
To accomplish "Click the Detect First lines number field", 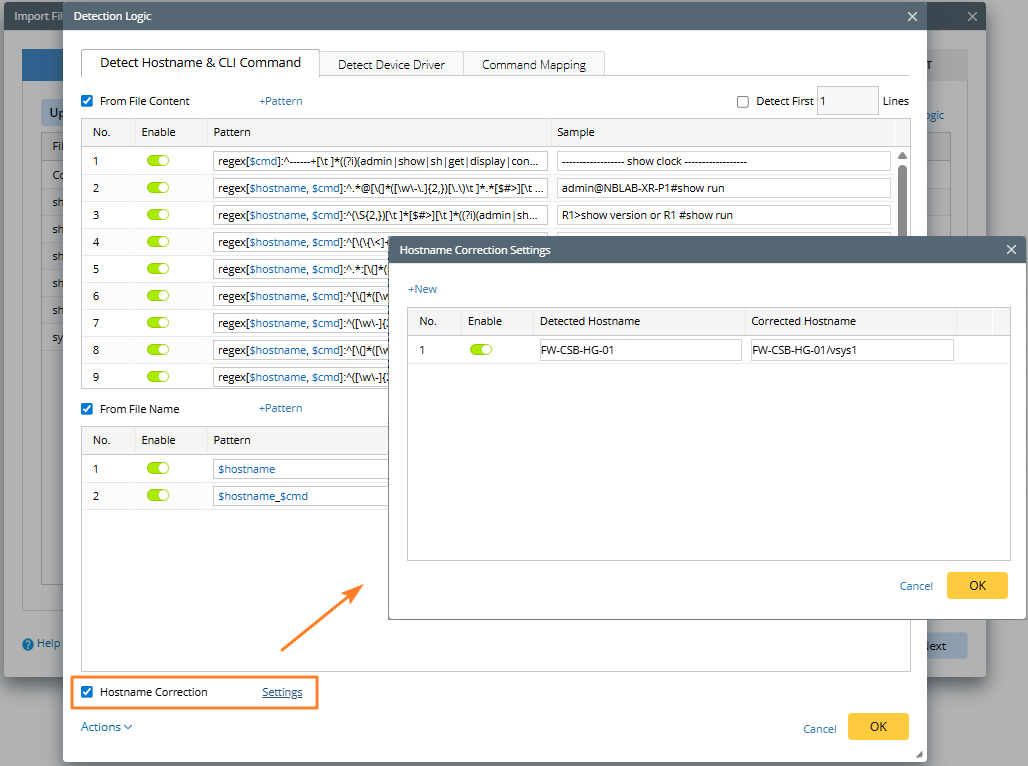I will point(847,101).
